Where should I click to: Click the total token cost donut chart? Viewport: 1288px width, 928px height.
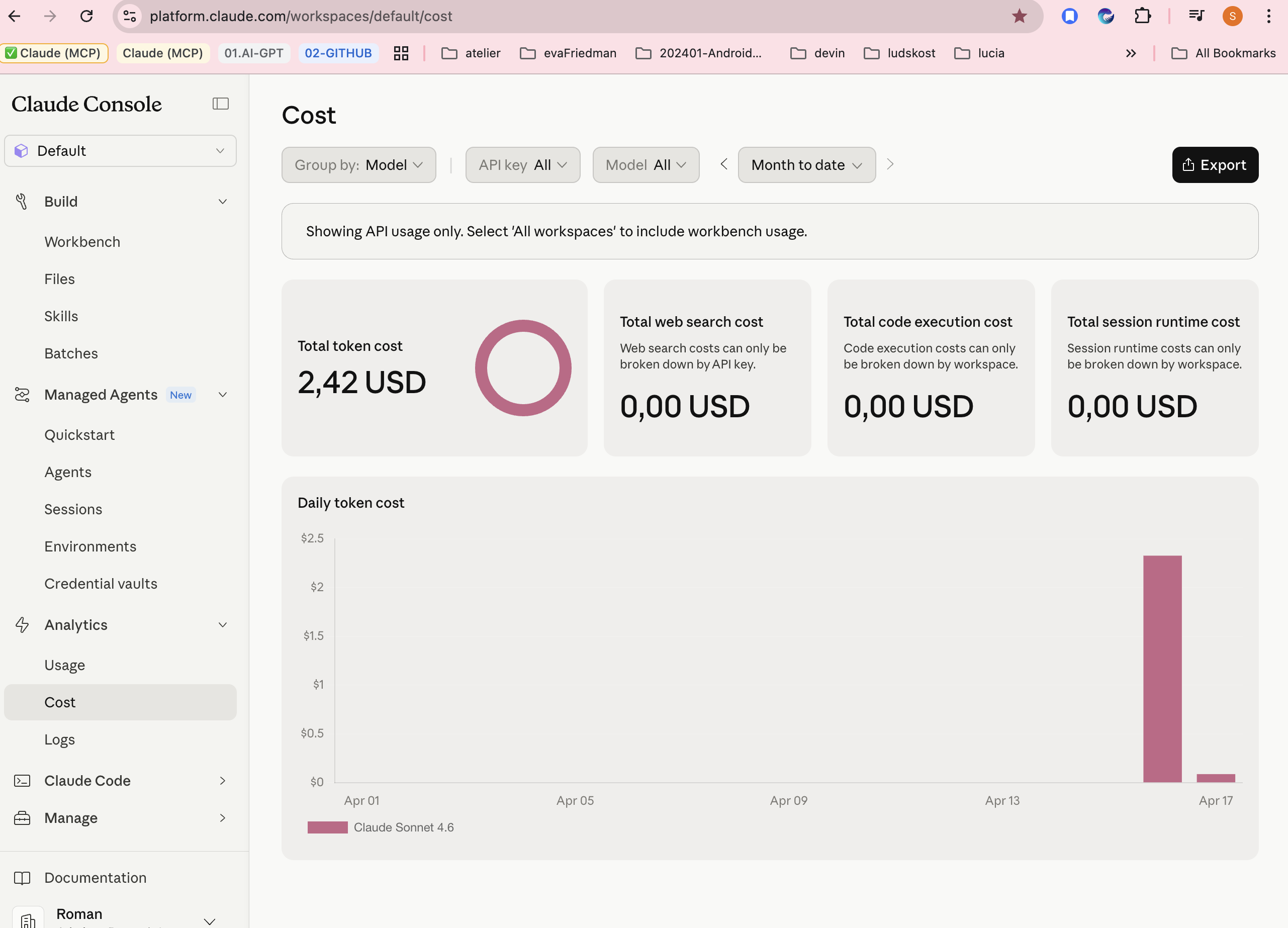[x=523, y=368]
